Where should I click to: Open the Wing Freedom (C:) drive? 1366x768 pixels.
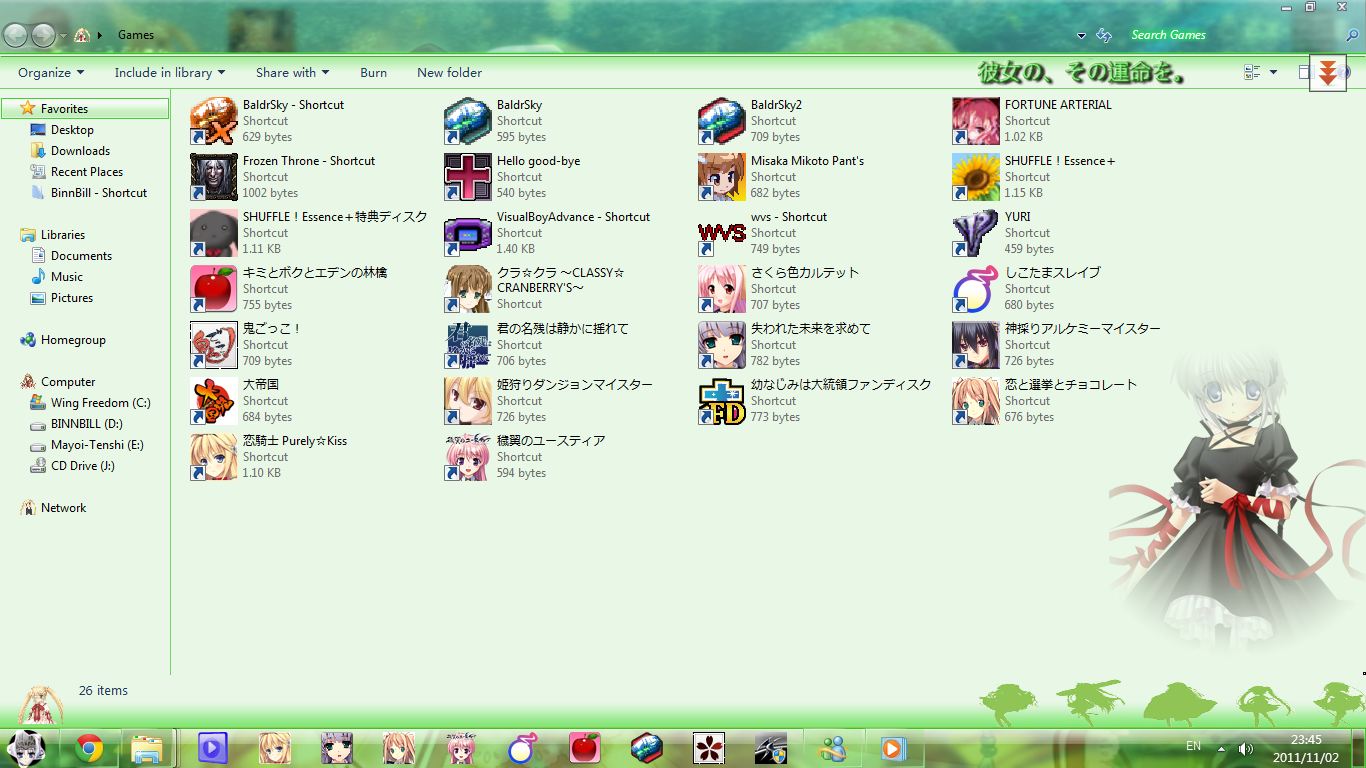101,402
